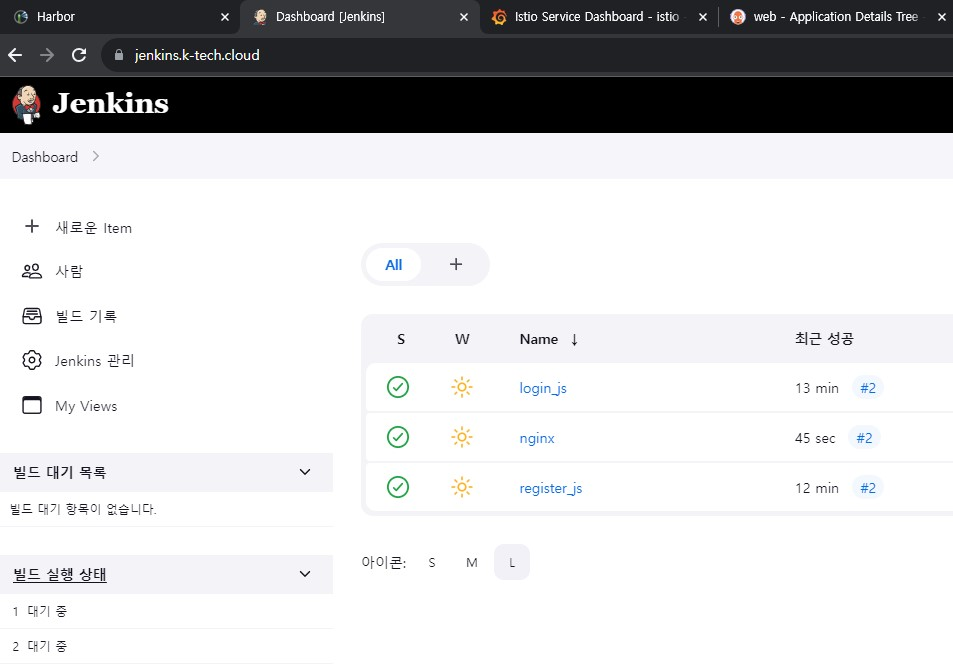Image resolution: width=953 pixels, height=665 pixels.
Task: Click login_js sunny weather icon
Action: click(462, 387)
